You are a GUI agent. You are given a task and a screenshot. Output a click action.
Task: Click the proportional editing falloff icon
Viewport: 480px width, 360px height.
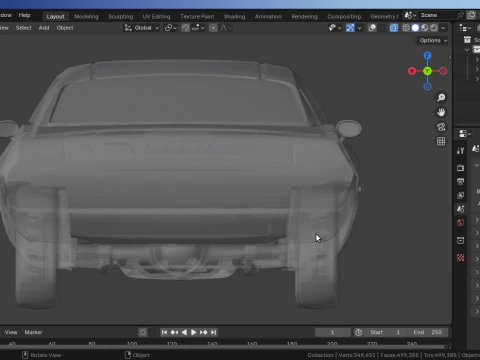coord(223,28)
